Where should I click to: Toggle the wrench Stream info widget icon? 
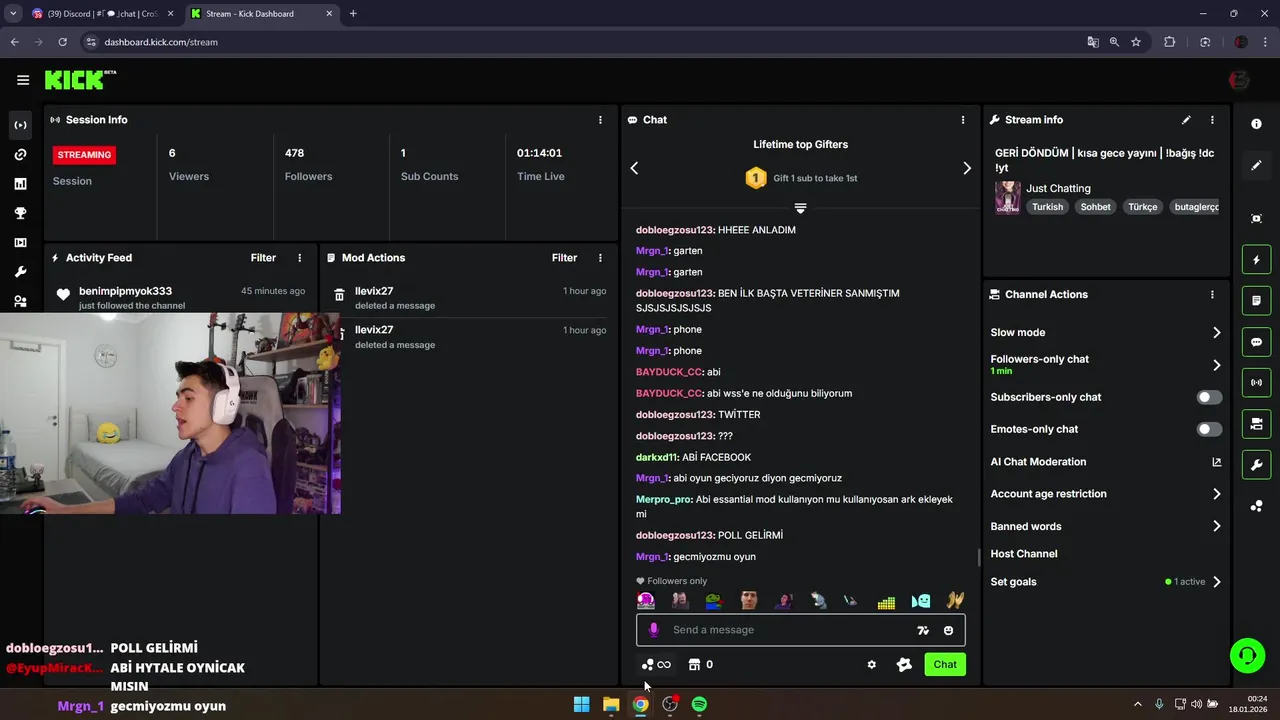click(x=1256, y=465)
